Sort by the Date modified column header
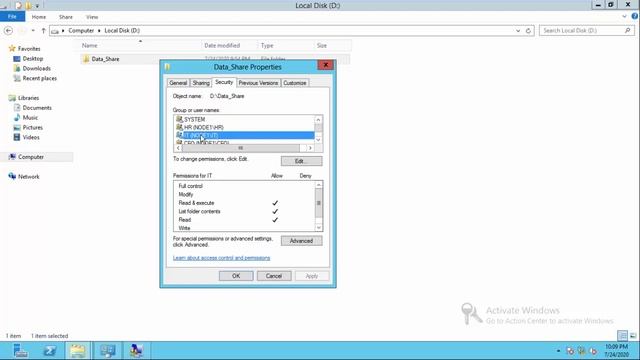This screenshot has height=360, width=640. pyautogui.click(x=229, y=45)
